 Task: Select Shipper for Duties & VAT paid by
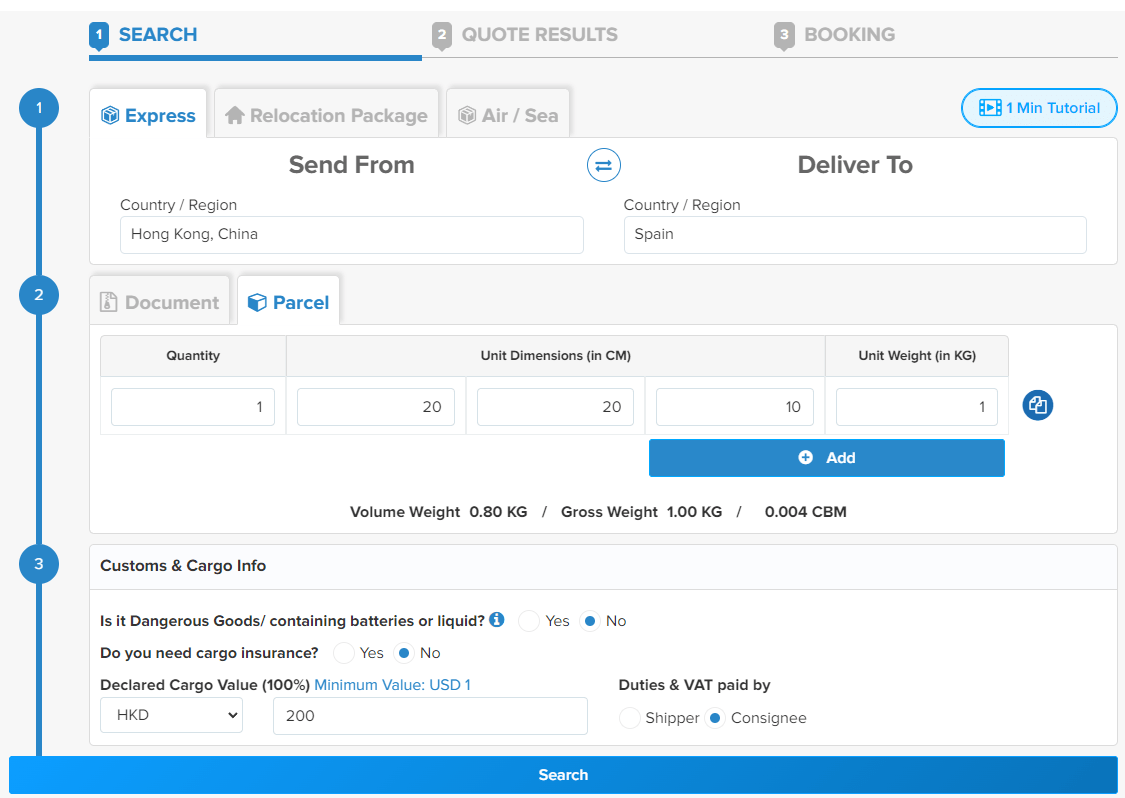pos(631,718)
